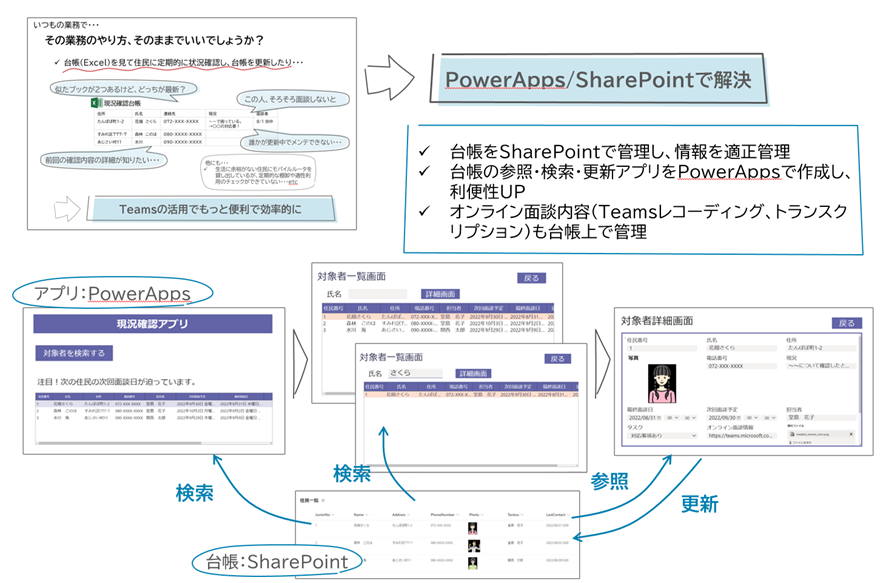Select the 花畑さくら row in the さくら-filtered list
The height and width of the screenshot is (583, 886).
click(471, 394)
